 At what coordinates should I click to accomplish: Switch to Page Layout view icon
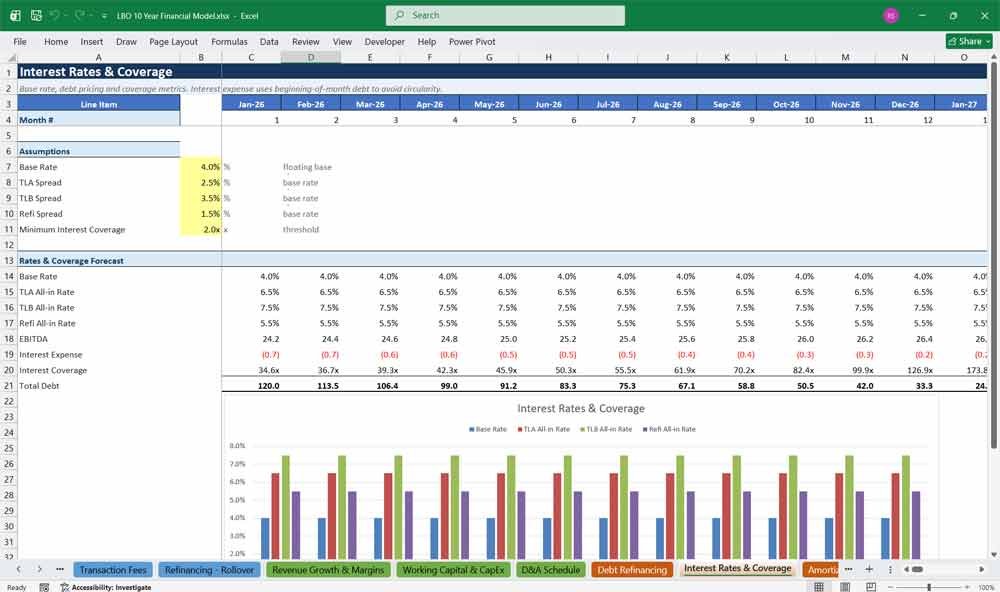[x=845, y=587]
